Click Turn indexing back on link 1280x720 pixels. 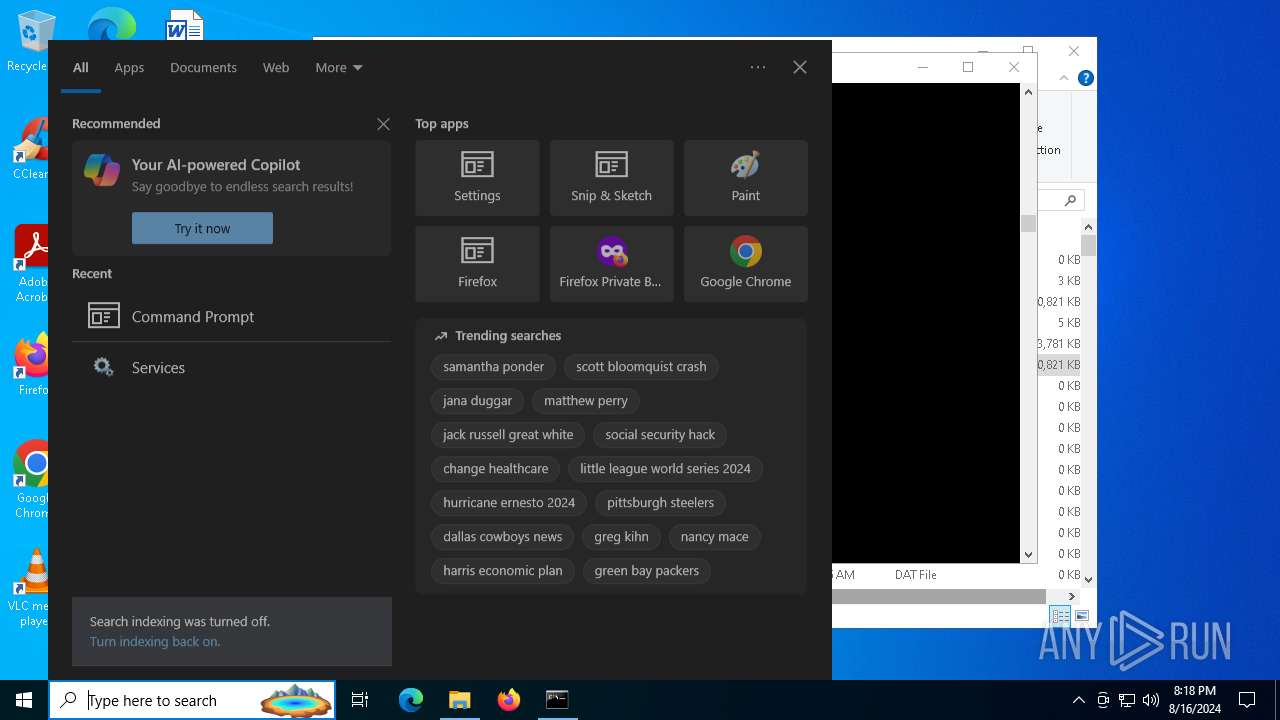(155, 642)
